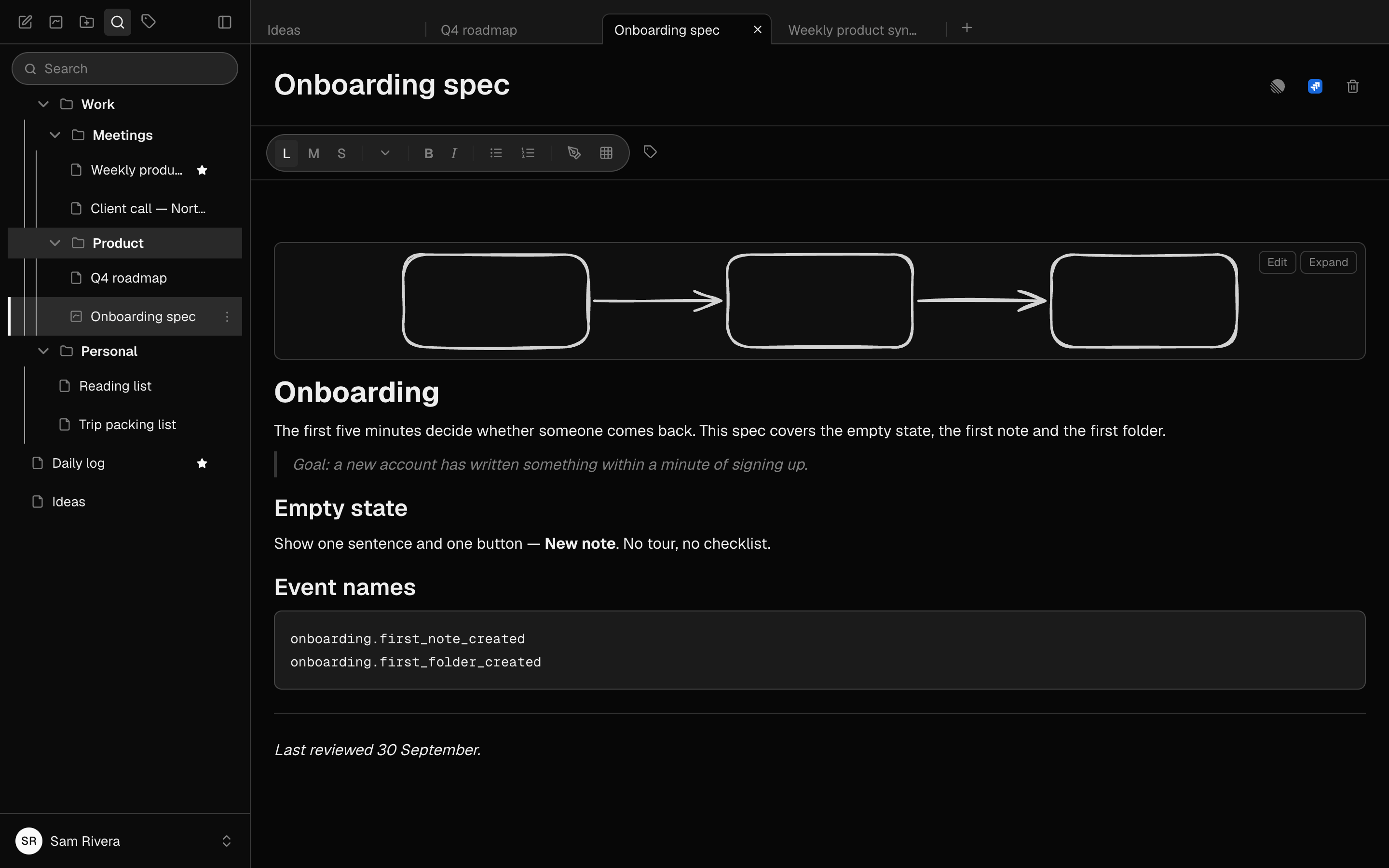Open a new tab with plus
The height and width of the screenshot is (868, 1389).
coord(967,28)
